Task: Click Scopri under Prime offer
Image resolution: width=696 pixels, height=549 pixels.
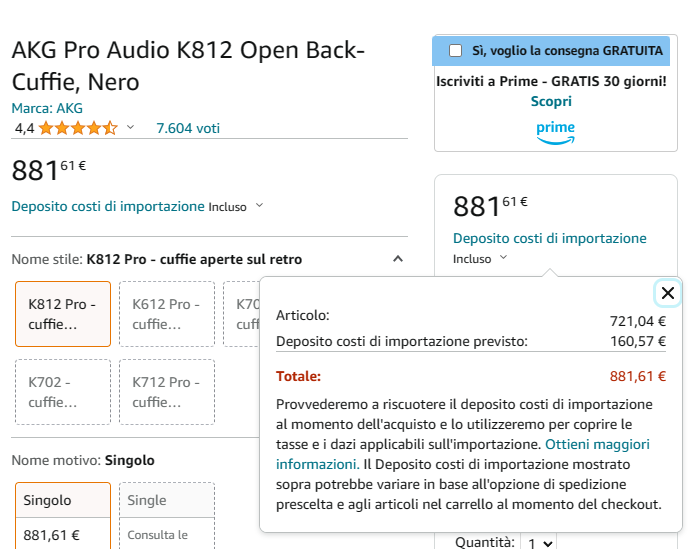Action: (x=551, y=101)
